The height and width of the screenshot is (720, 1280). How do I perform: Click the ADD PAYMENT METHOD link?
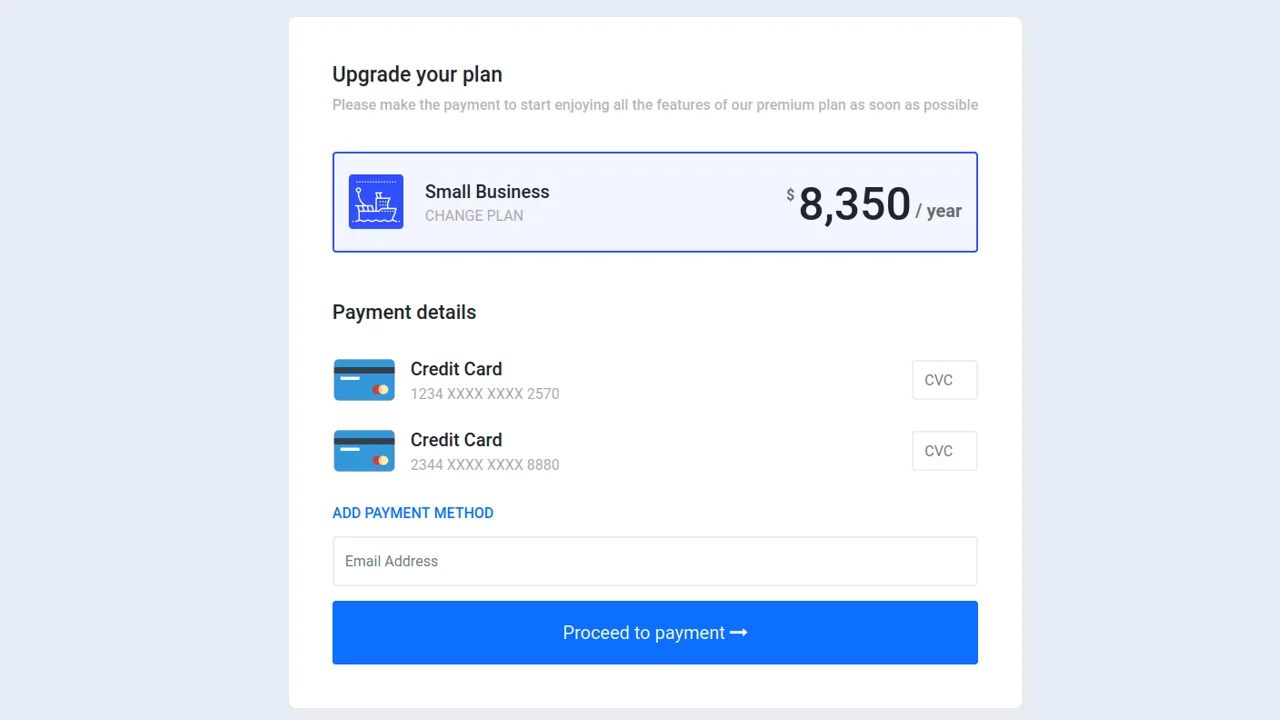click(x=413, y=513)
